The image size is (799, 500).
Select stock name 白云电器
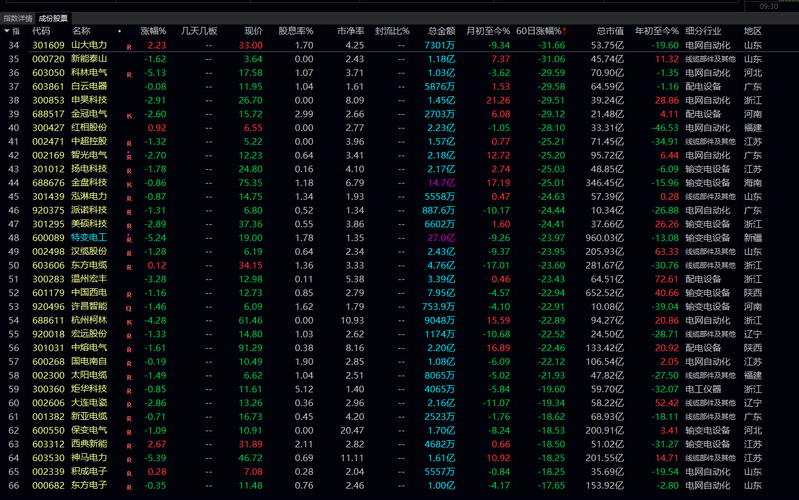[89, 86]
